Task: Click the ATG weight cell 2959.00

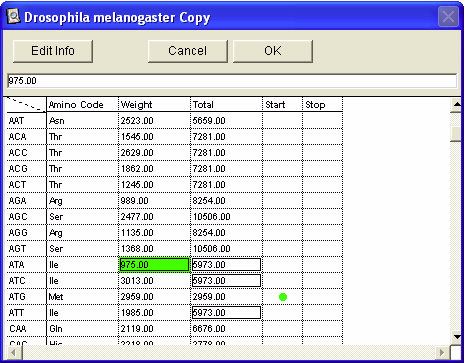Action: (154, 297)
